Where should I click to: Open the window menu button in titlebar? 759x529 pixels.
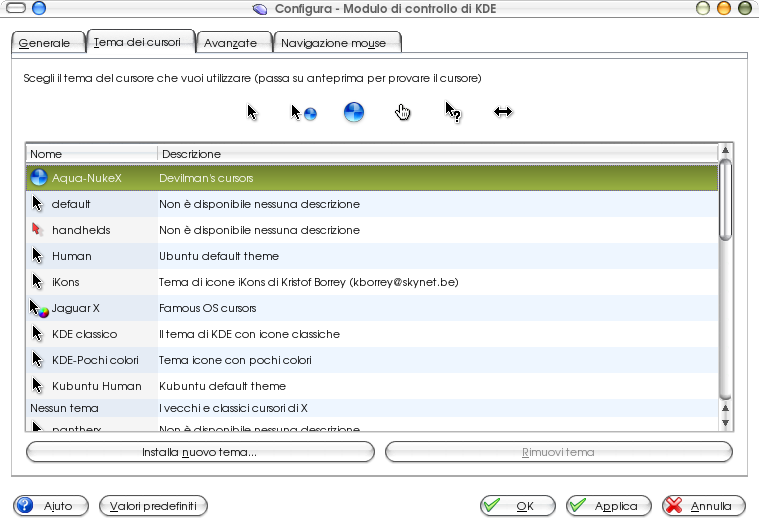click(16, 8)
